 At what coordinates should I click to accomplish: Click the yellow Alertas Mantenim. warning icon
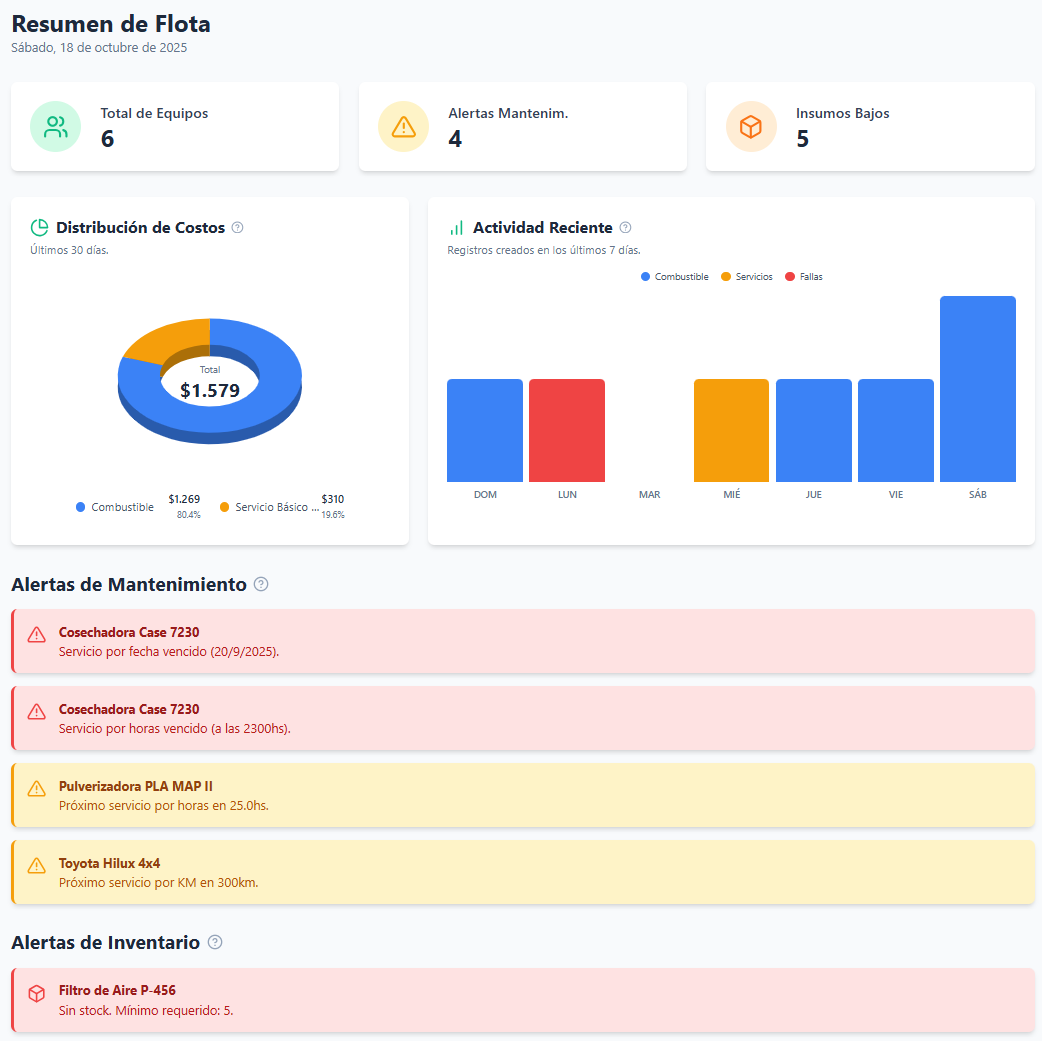point(403,126)
